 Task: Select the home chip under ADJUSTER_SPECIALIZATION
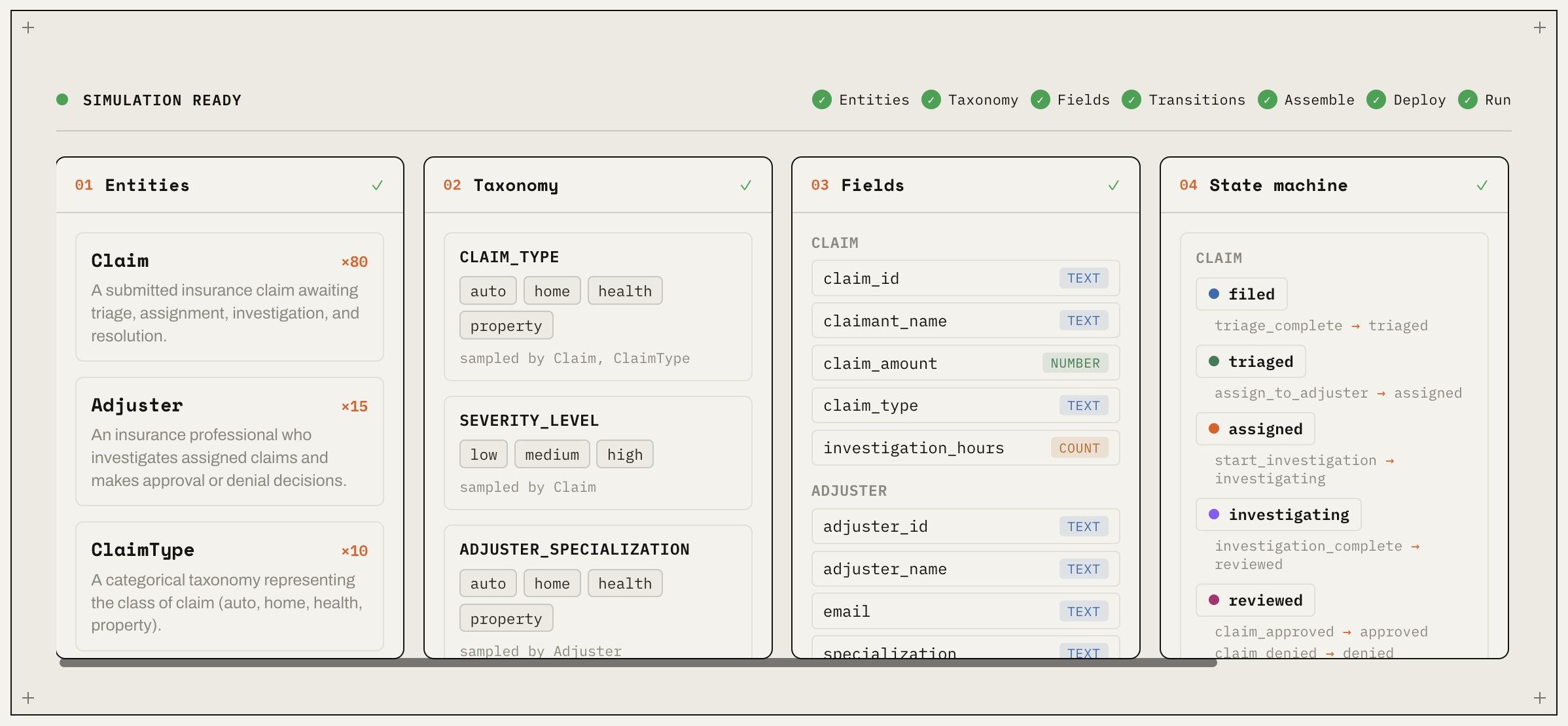tap(552, 583)
